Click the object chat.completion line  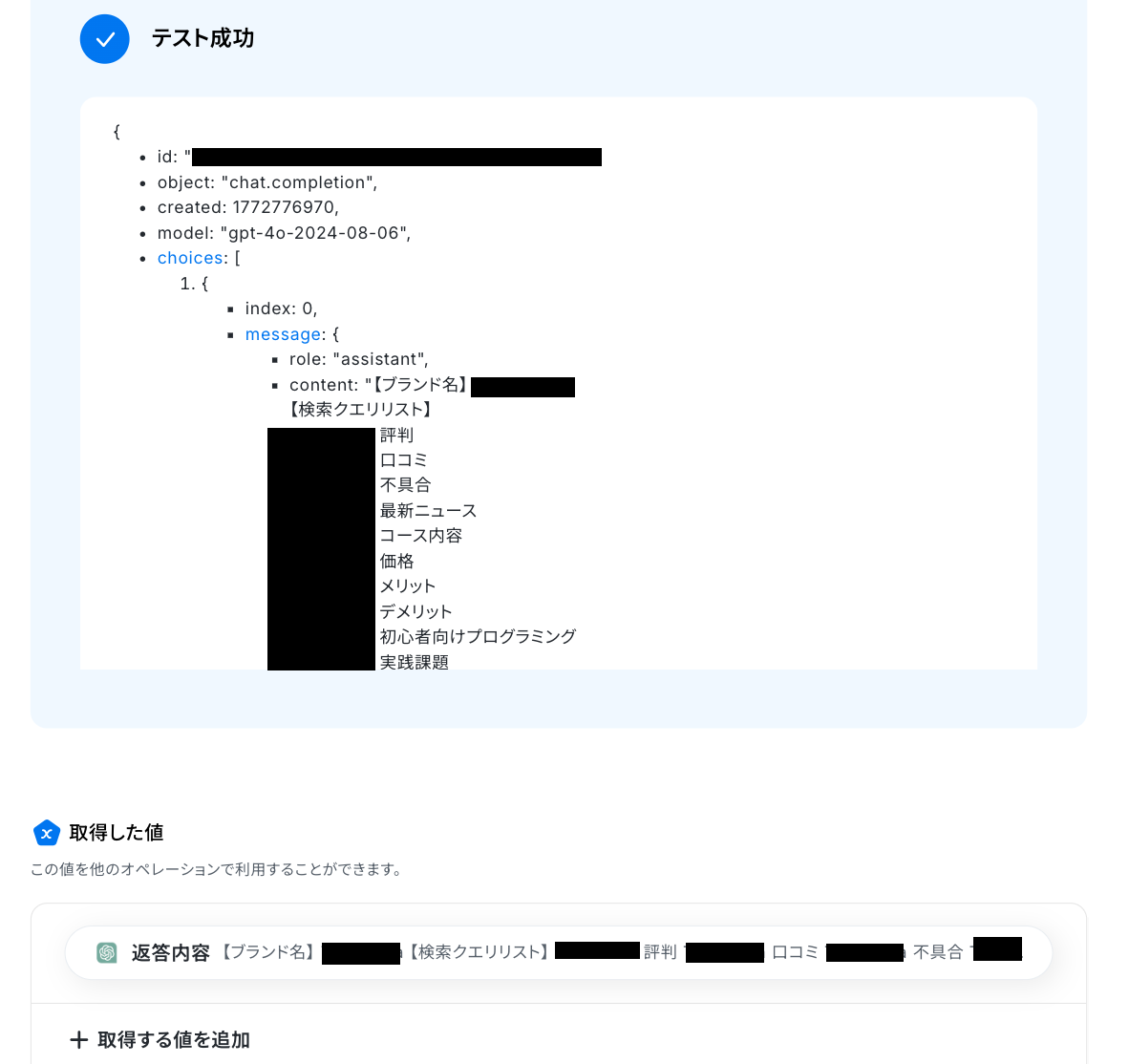(267, 182)
